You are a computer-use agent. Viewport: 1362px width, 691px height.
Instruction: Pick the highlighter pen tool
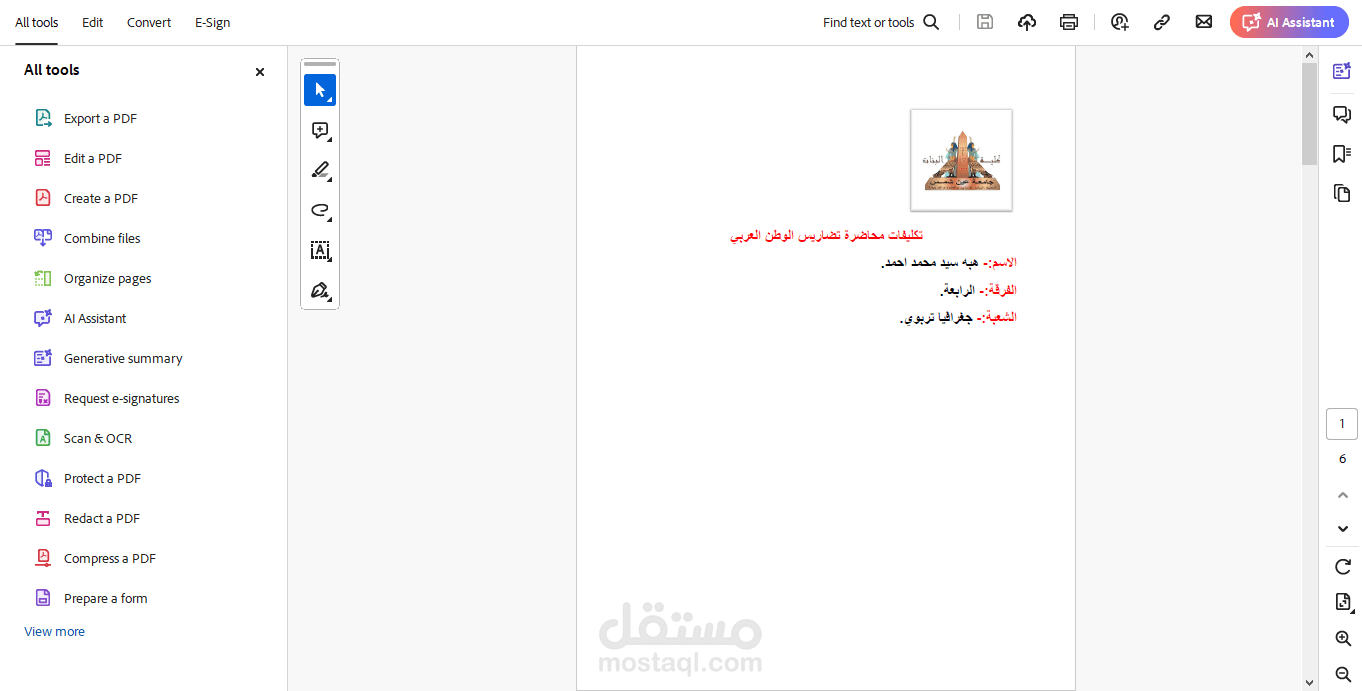[x=320, y=170]
